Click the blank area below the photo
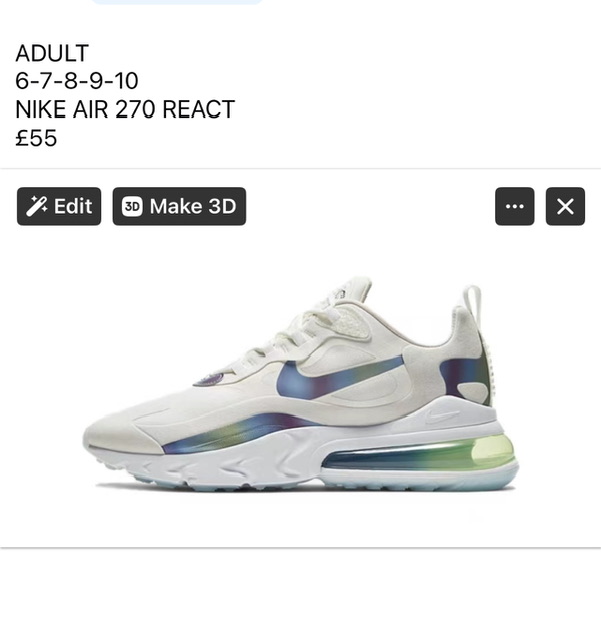The width and height of the screenshot is (601, 640). point(300,594)
